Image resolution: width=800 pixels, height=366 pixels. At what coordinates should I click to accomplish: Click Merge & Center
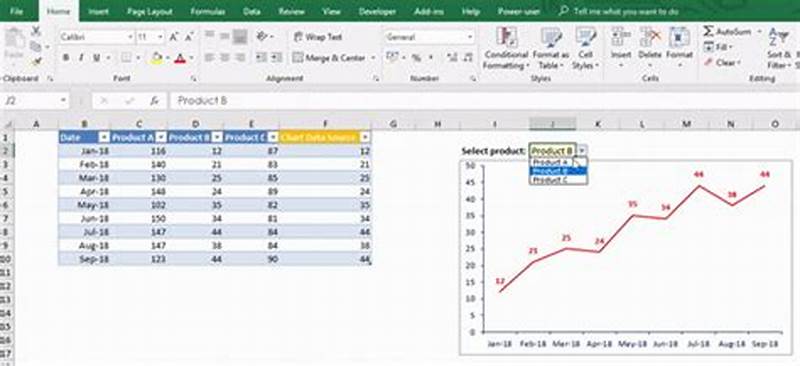tap(329, 58)
